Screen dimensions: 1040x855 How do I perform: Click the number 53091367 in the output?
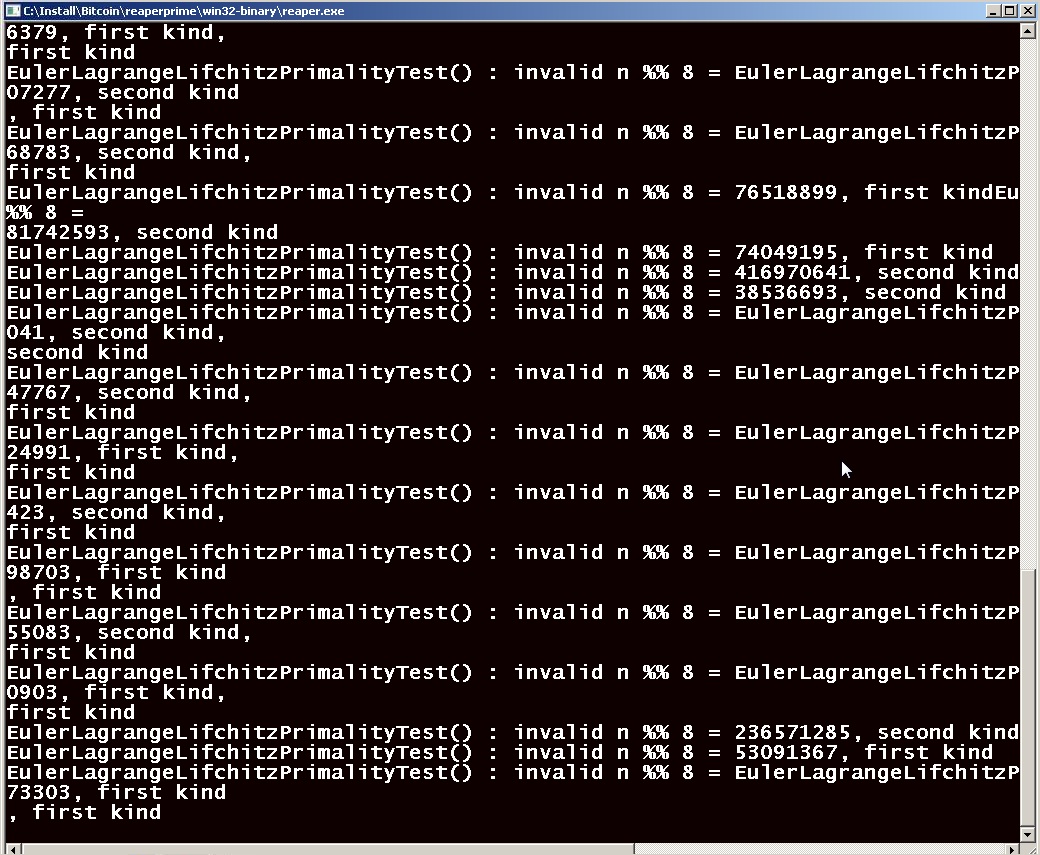coord(786,752)
